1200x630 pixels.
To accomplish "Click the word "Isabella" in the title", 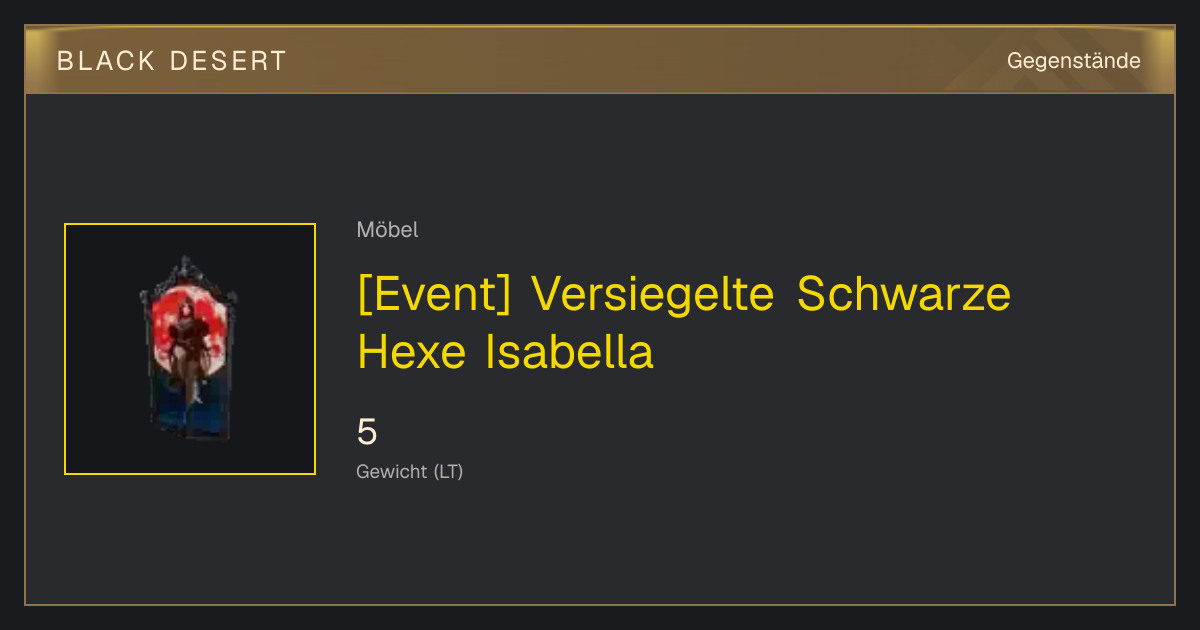I will coord(569,352).
